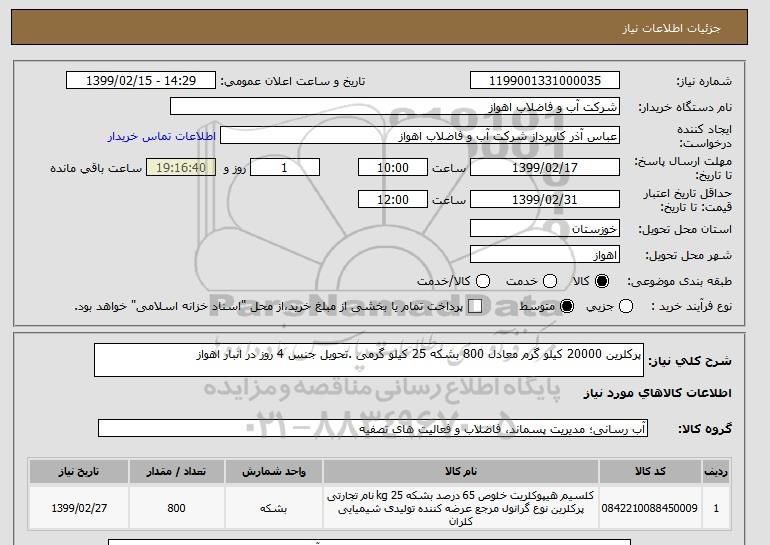Viewport: 770px width, 545px height.
Task: Select the متوسط purchase process option
Action: 567,306
